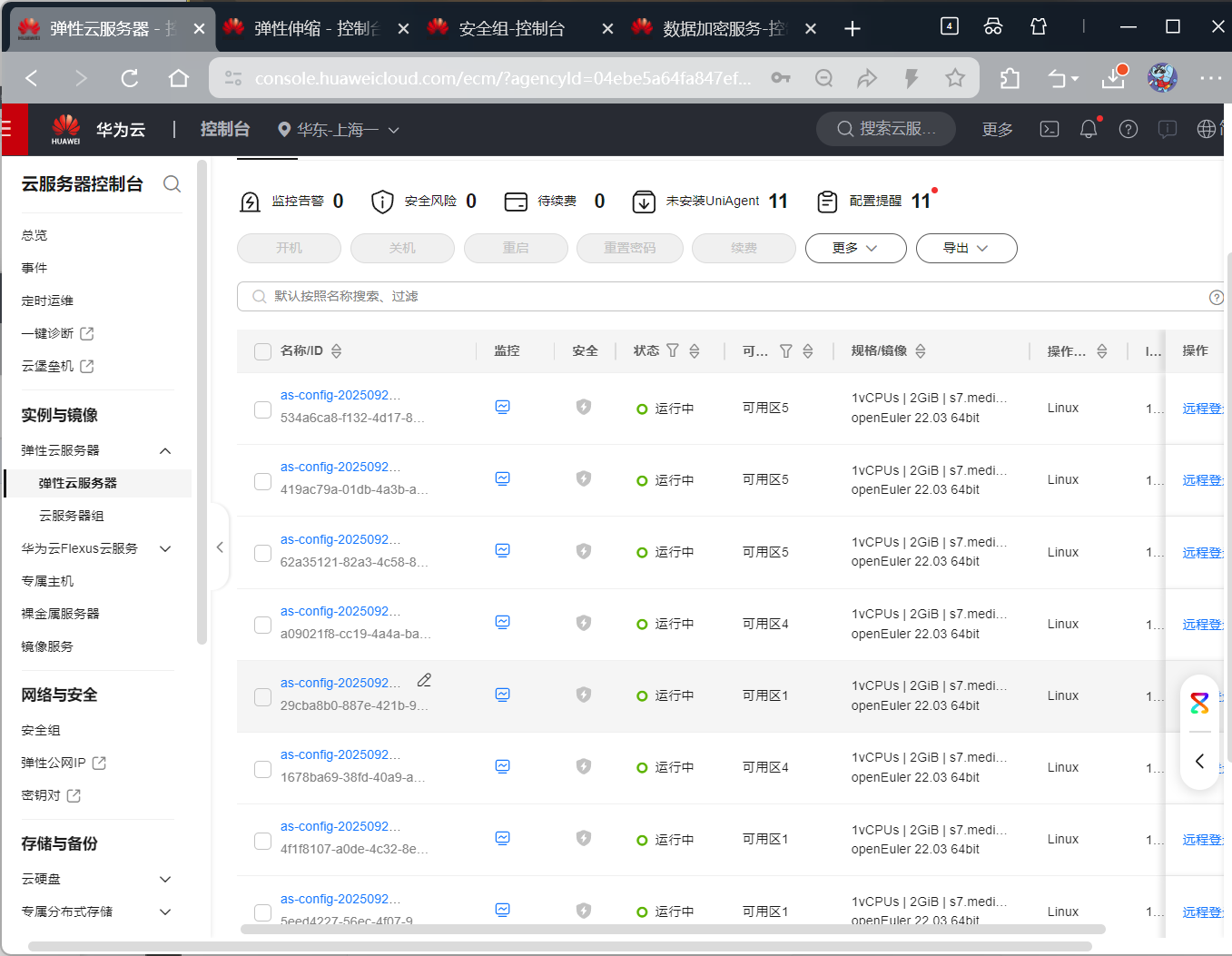The height and width of the screenshot is (956, 1232).
Task: Open browser extensions puzzle icon
Action: 1010,78
